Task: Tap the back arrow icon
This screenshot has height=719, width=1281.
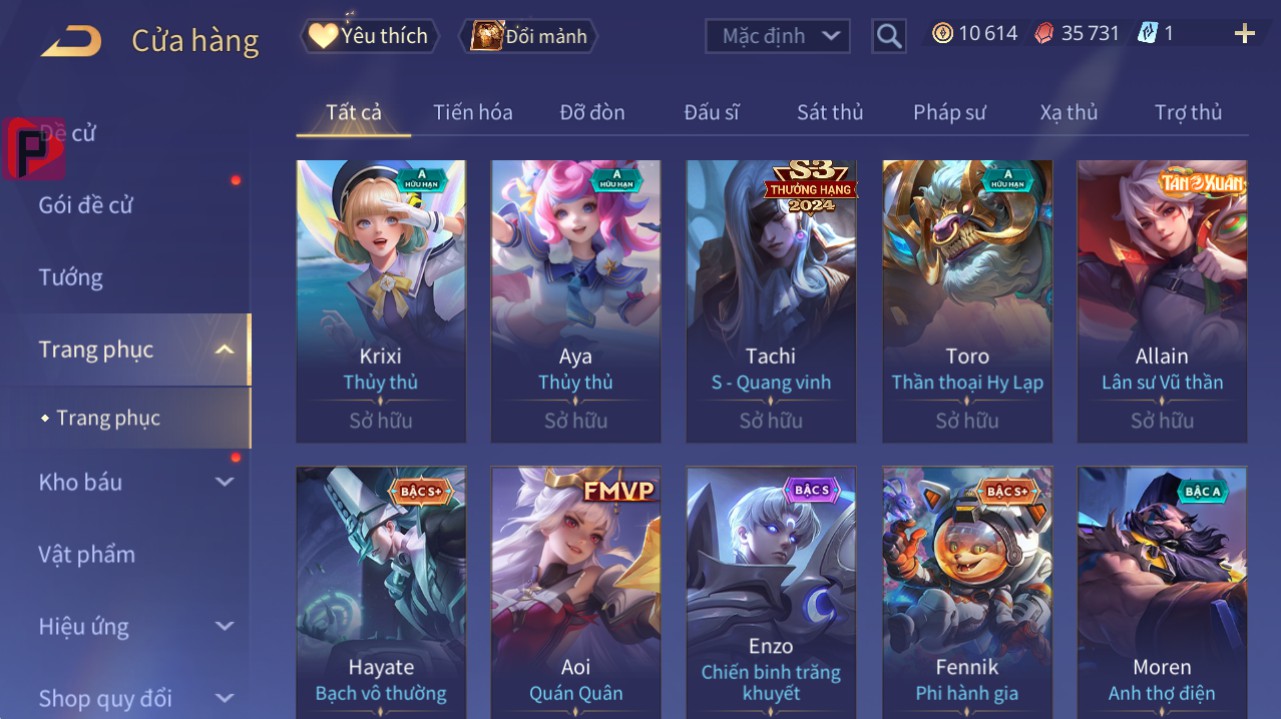Action: click(x=71, y=41)
